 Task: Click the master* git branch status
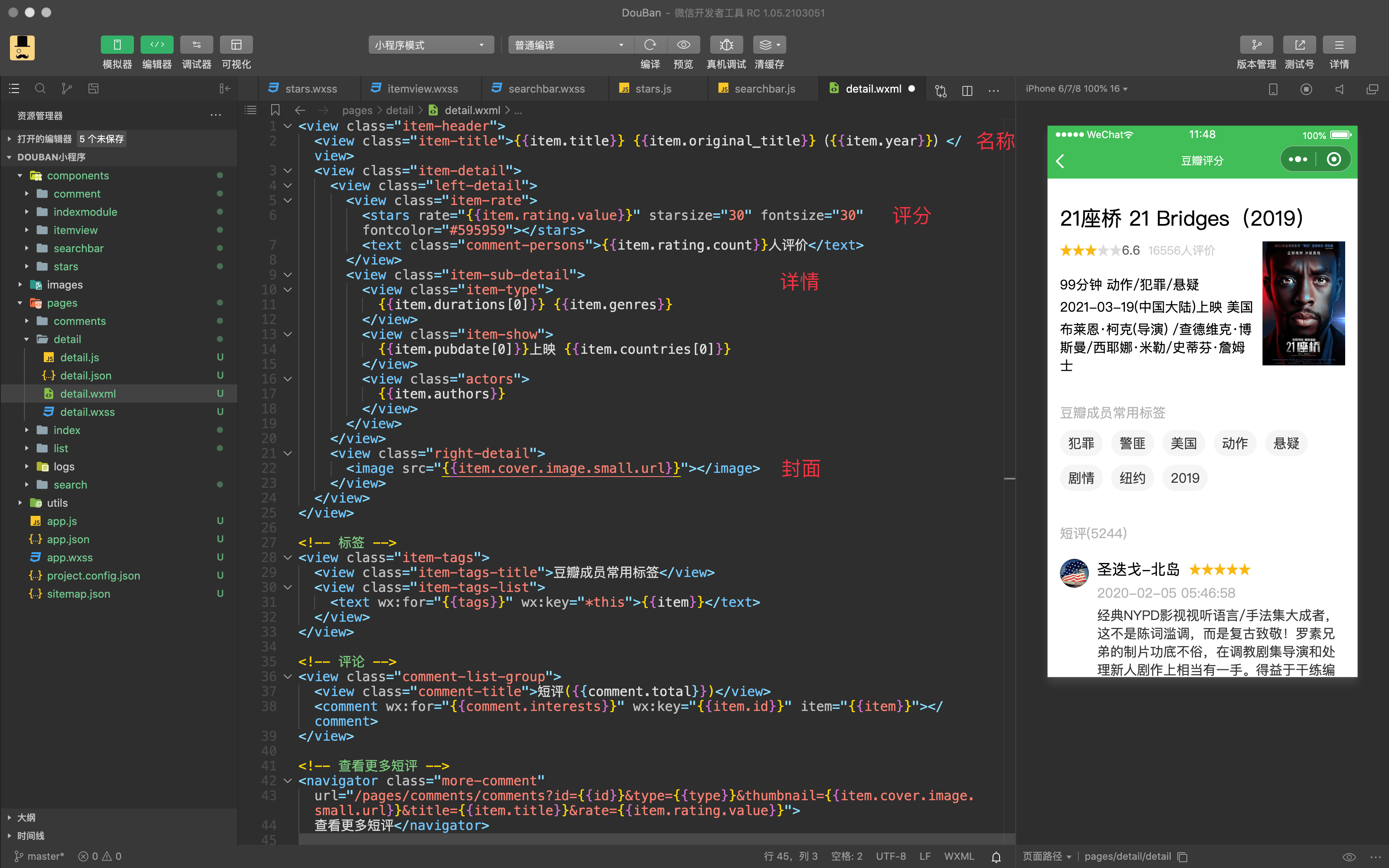point(39,856)
